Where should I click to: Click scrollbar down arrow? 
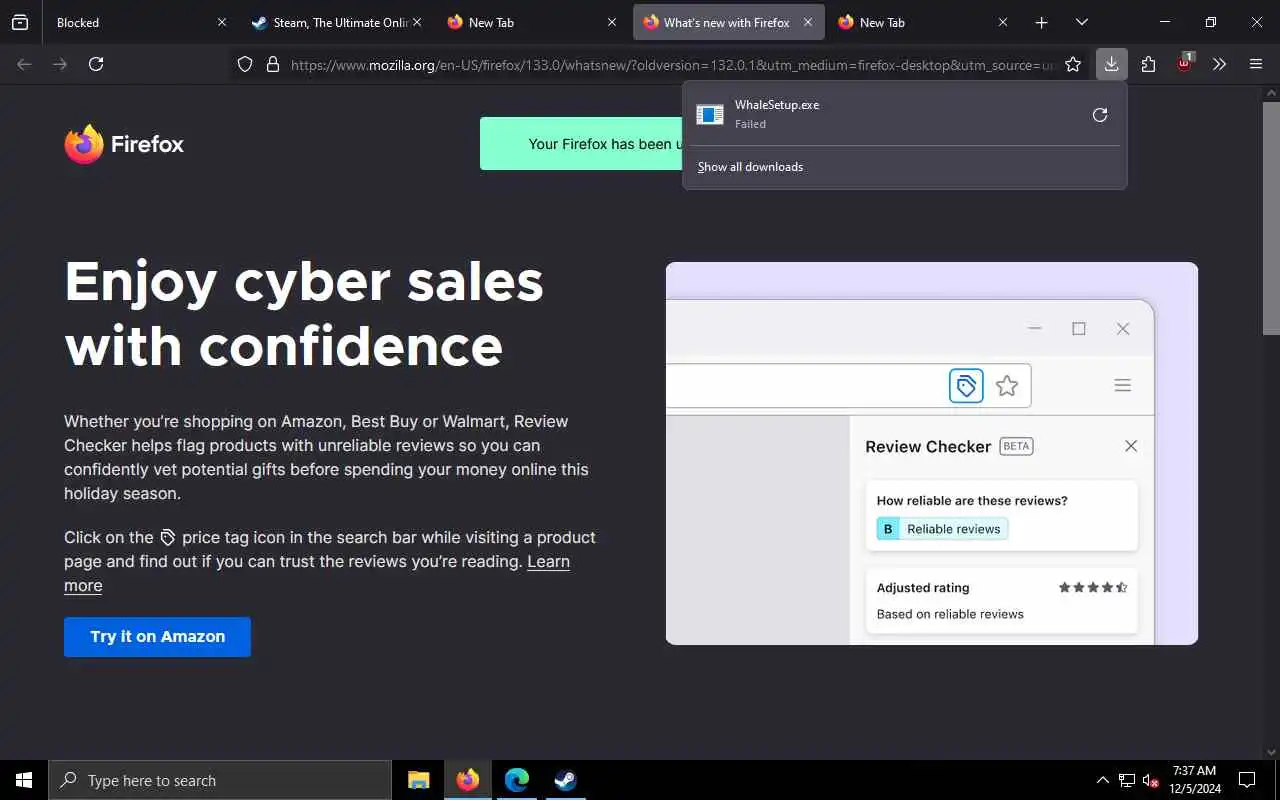[x=1271, y=752]
